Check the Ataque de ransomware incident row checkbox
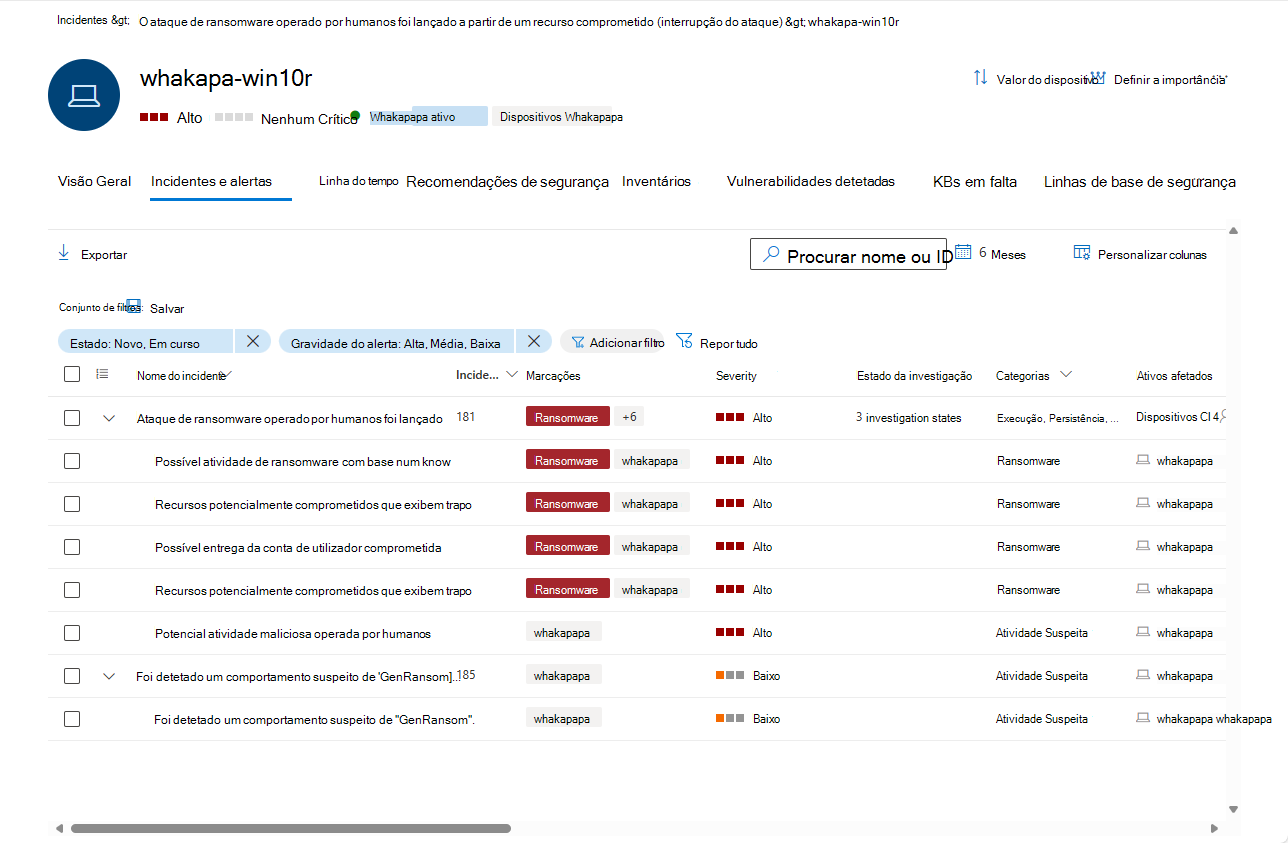This screenshot has height=843, width=1288. click(x=72, y=418)
